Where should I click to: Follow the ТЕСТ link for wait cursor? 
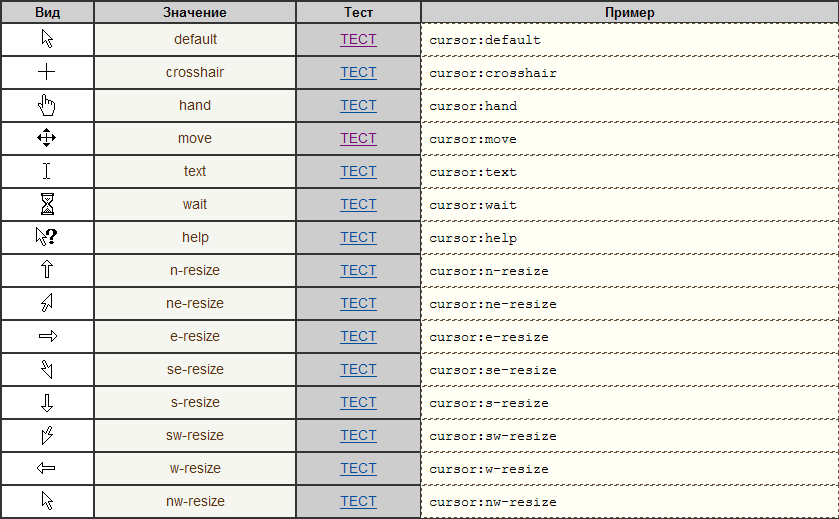click(358, 204)
